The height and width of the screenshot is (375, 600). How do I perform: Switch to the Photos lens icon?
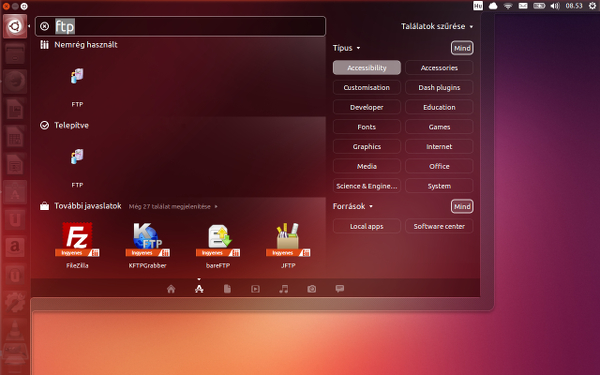coord(311,289)
